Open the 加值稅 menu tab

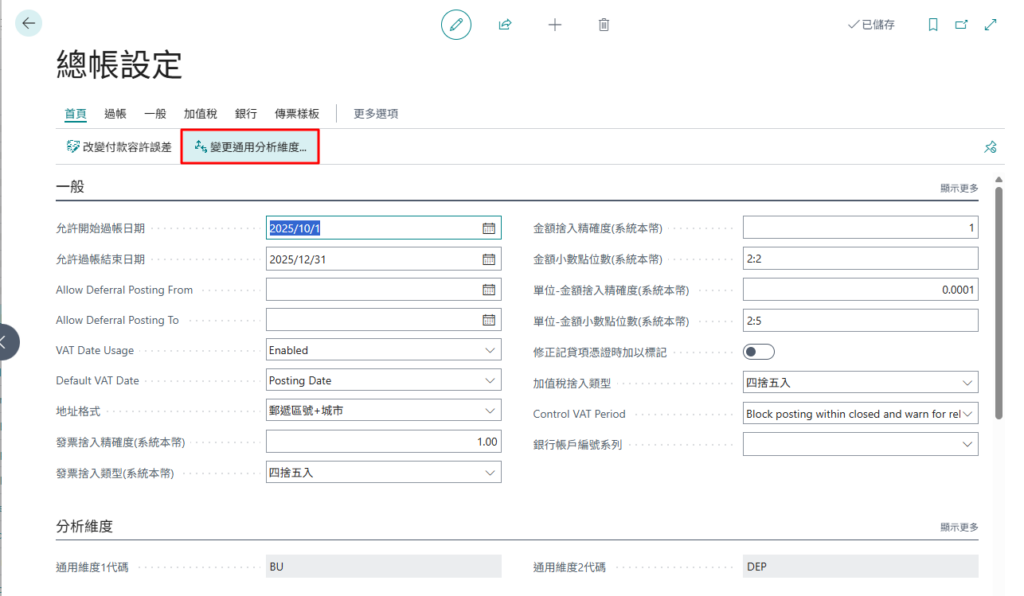[x=200, y=114]
